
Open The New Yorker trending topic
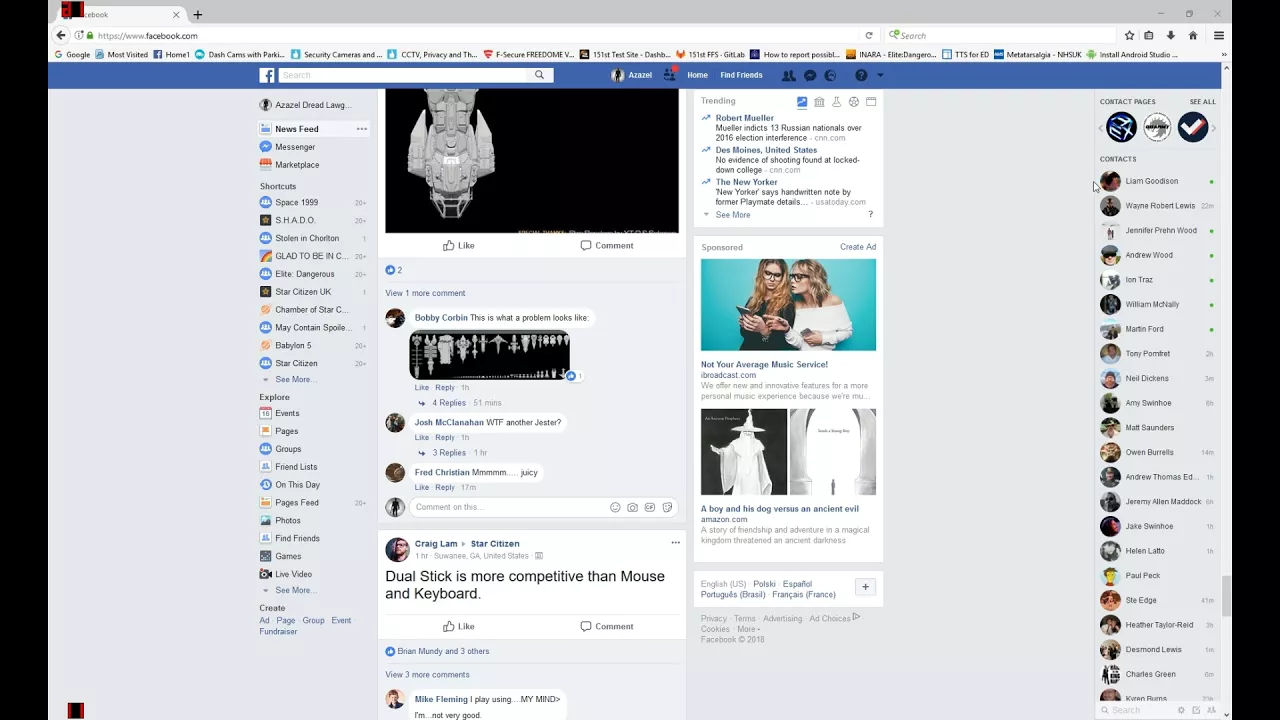tap(746, 182)
